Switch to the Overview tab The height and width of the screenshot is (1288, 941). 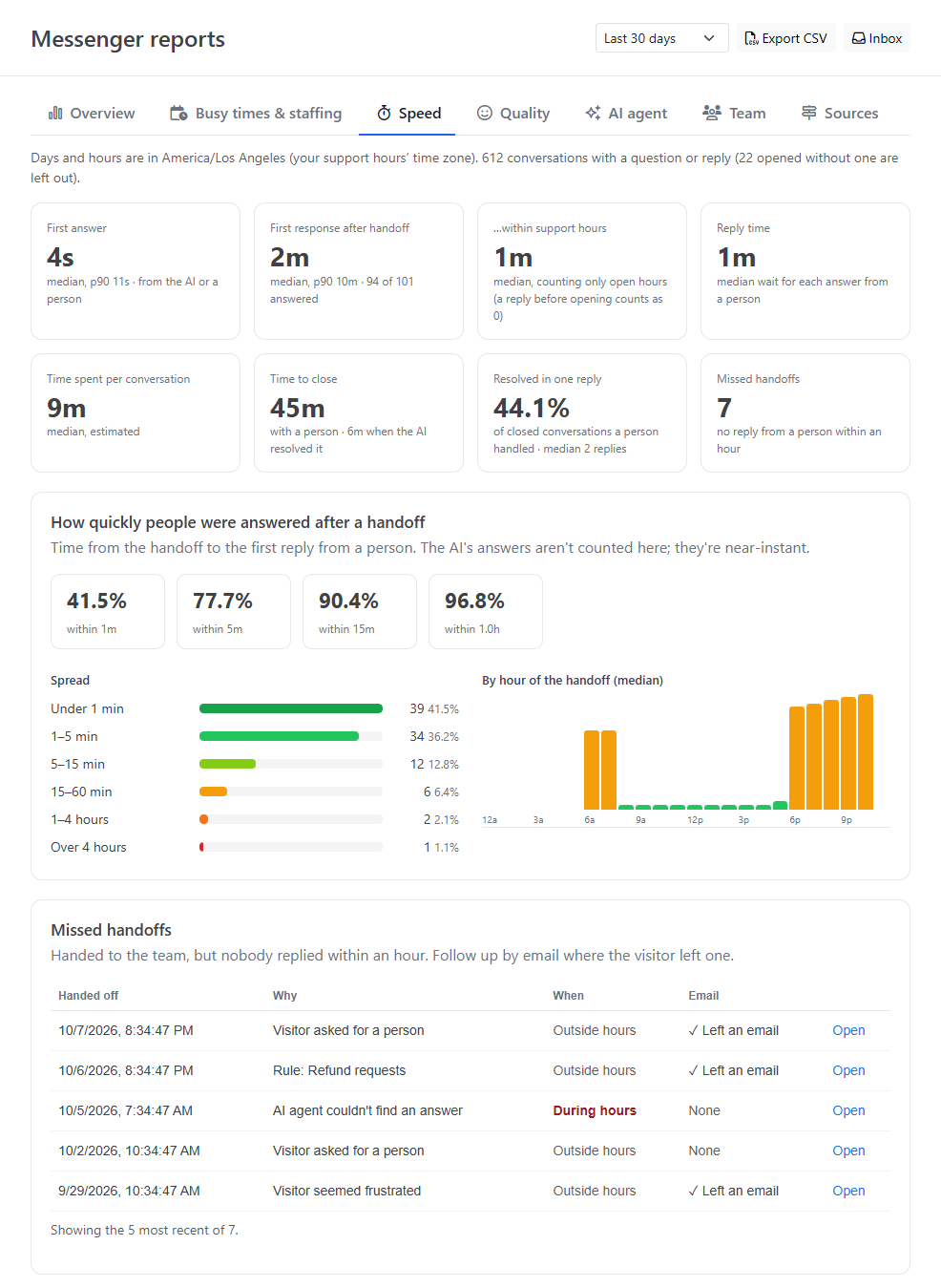click(x=92, y=113)
